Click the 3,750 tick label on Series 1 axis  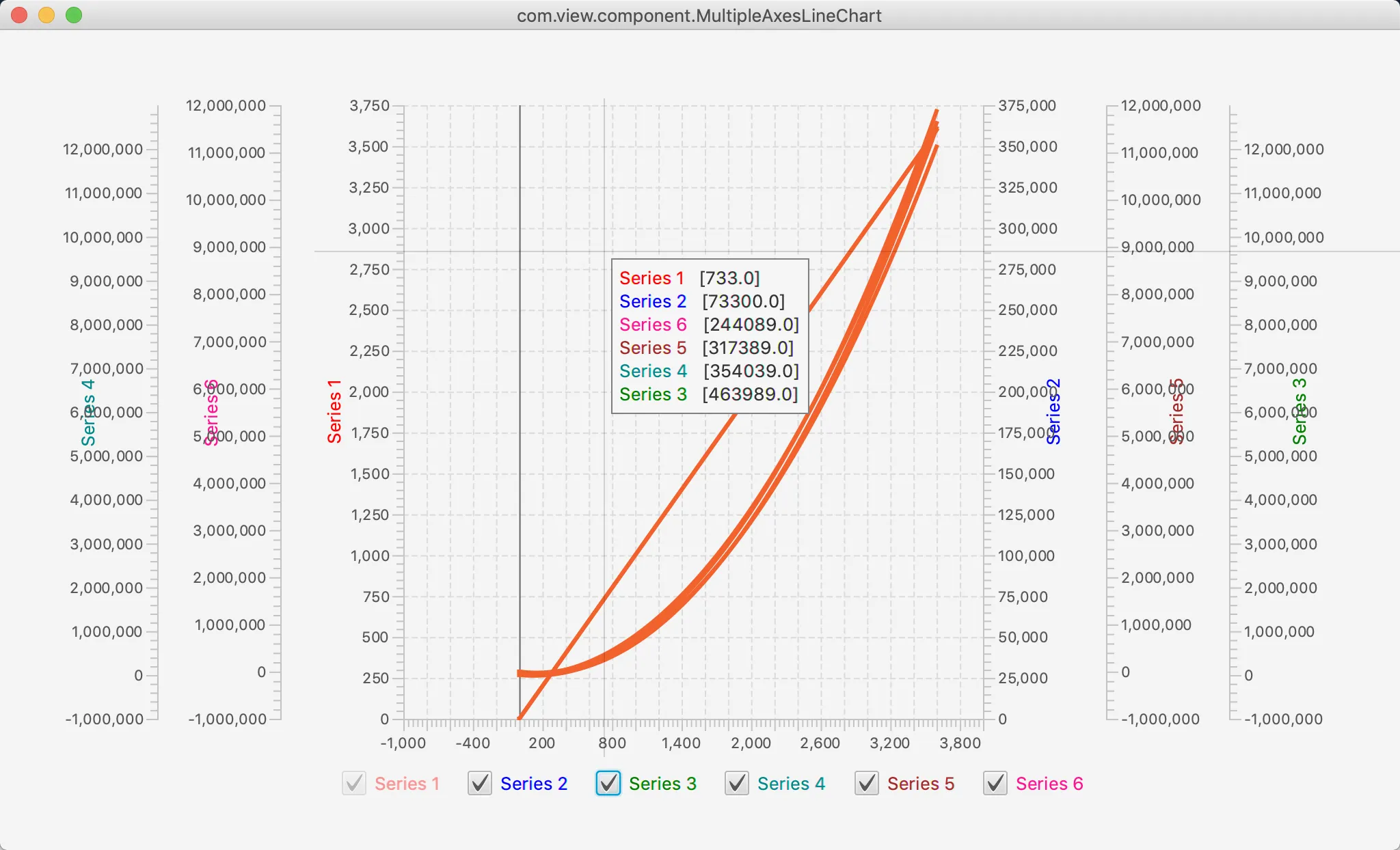point(369,106)
